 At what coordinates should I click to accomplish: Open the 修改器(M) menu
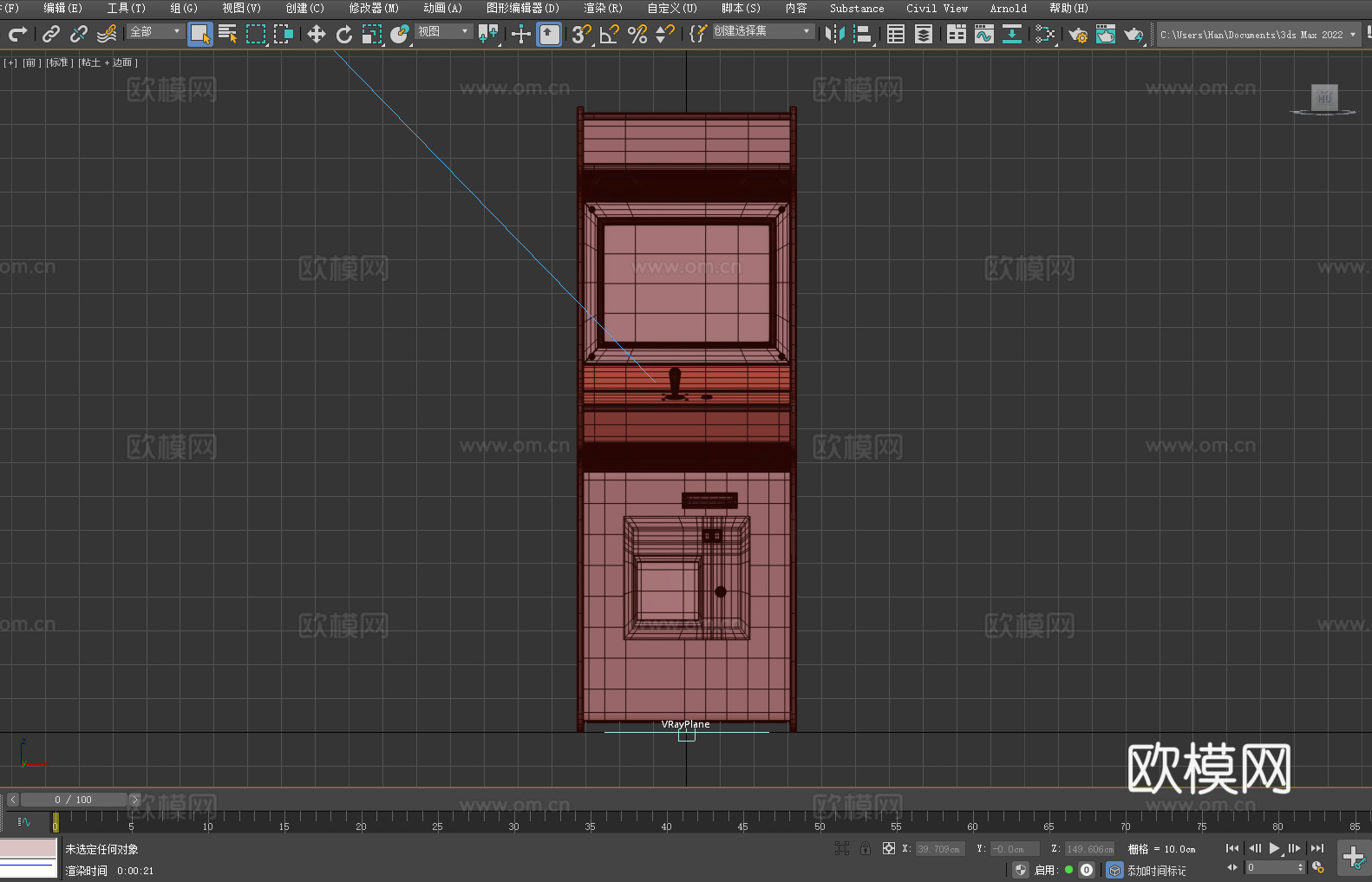[374, 8]
